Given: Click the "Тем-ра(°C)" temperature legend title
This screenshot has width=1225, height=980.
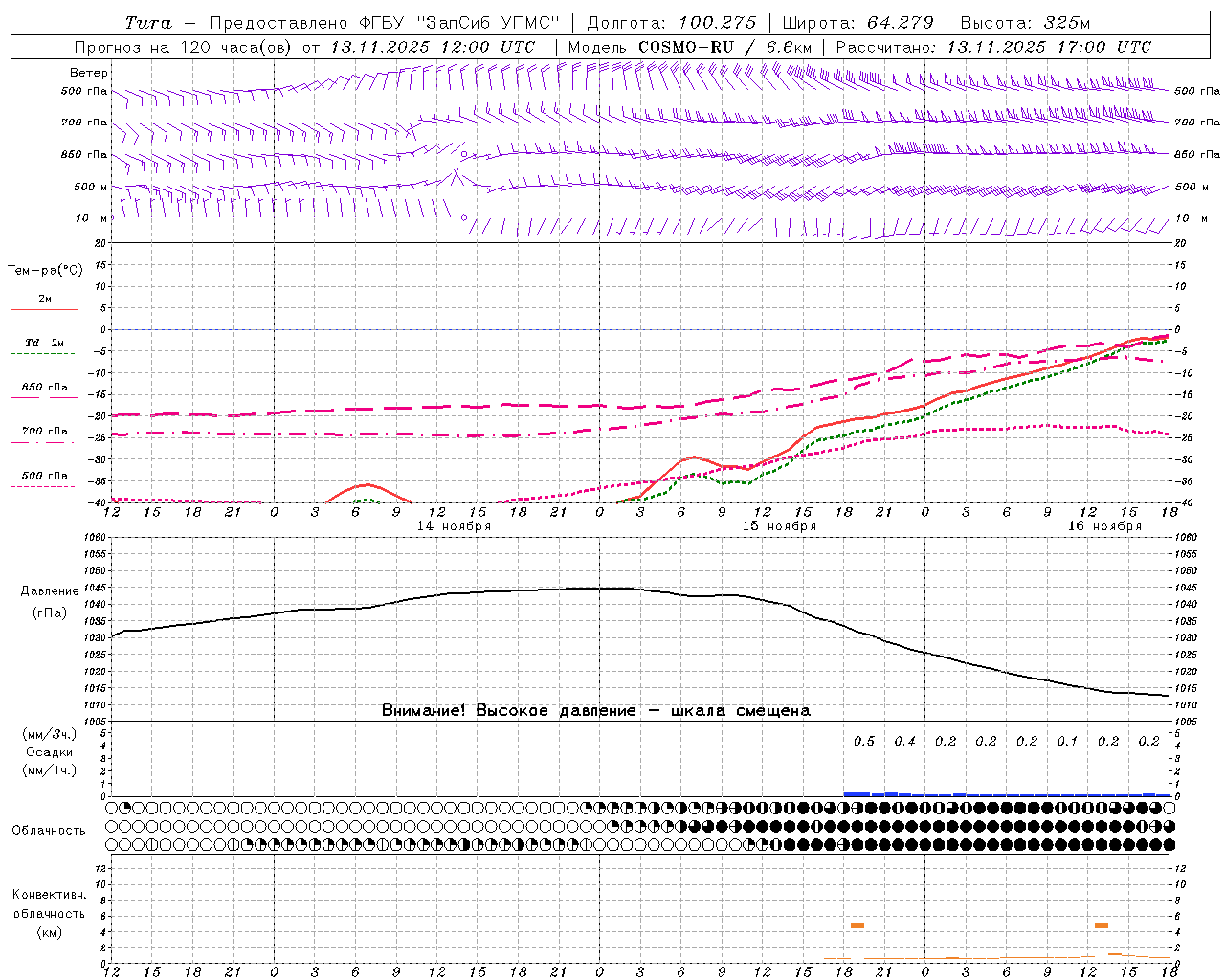Looking at the screenshot, I should [45, 270].
